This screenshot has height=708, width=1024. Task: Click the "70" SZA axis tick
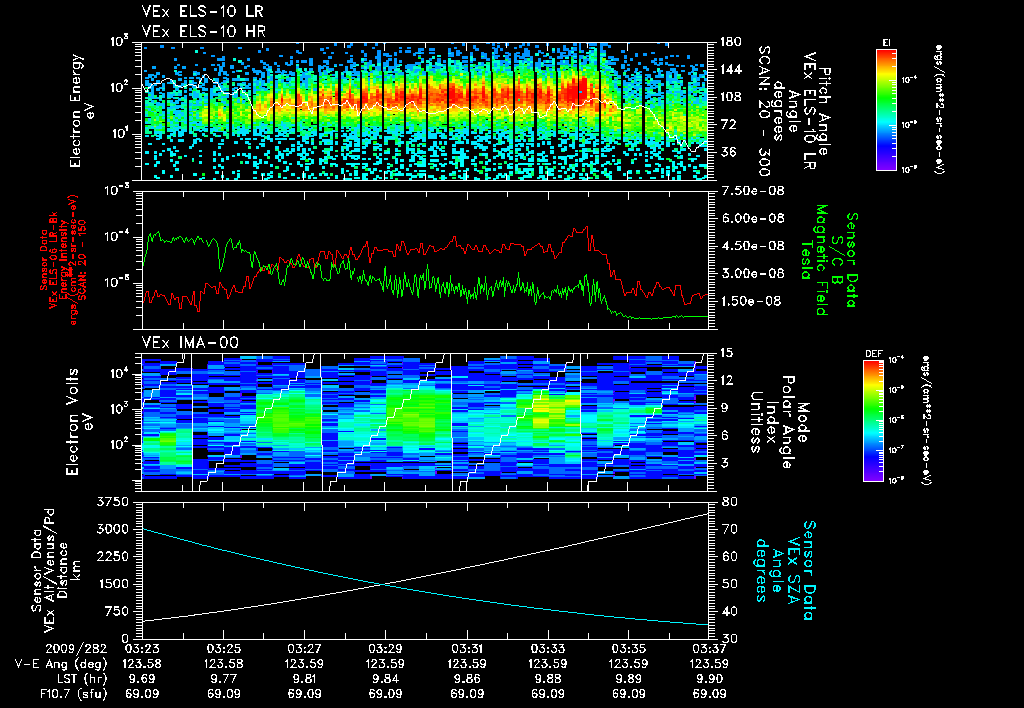tap(729, 529)
